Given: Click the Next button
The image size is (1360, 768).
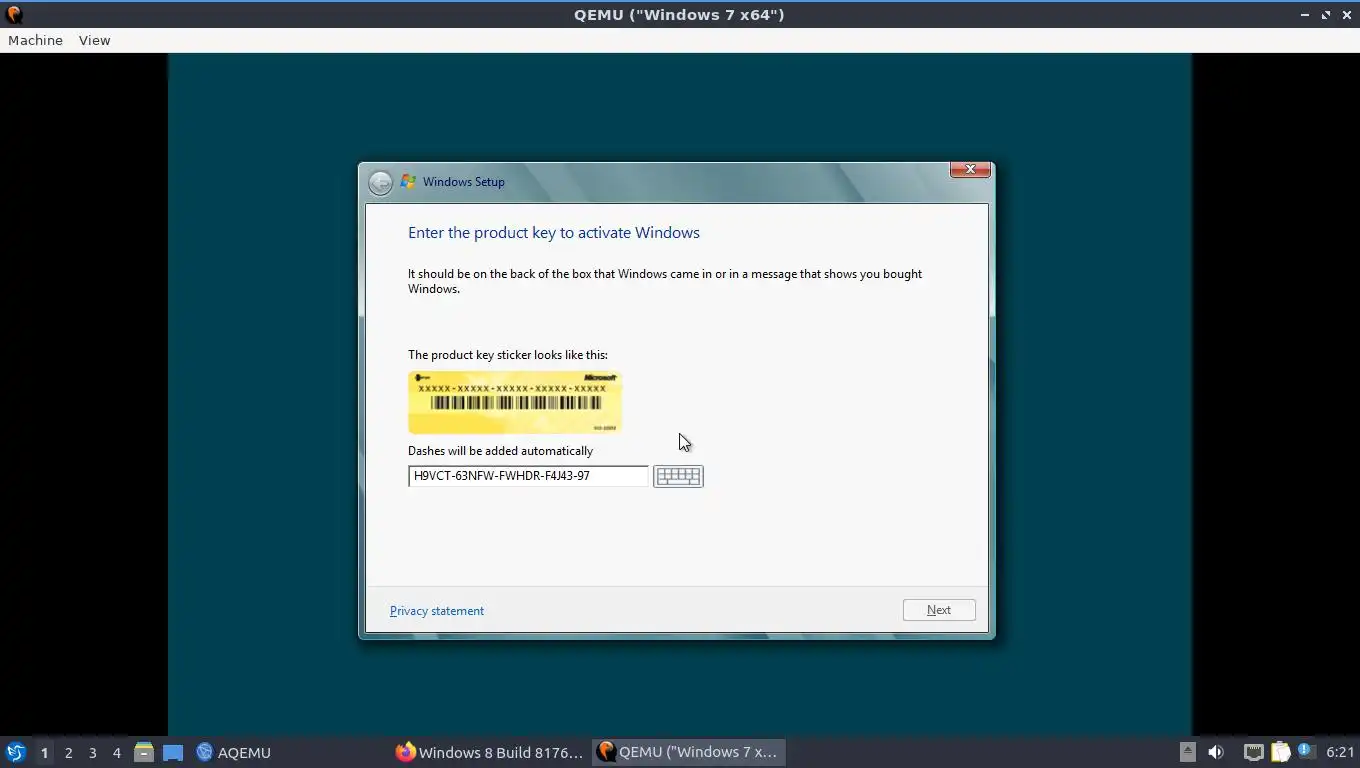Looking at the screenshot, I should [939, 610].
